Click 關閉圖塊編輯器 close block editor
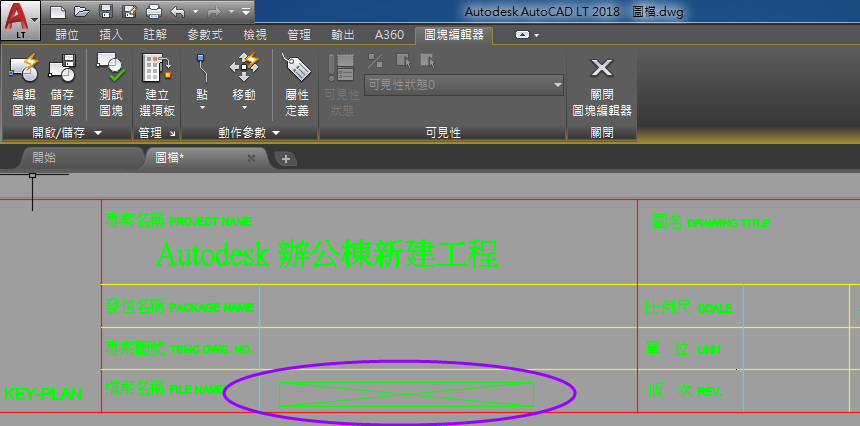 coord(602,85)
